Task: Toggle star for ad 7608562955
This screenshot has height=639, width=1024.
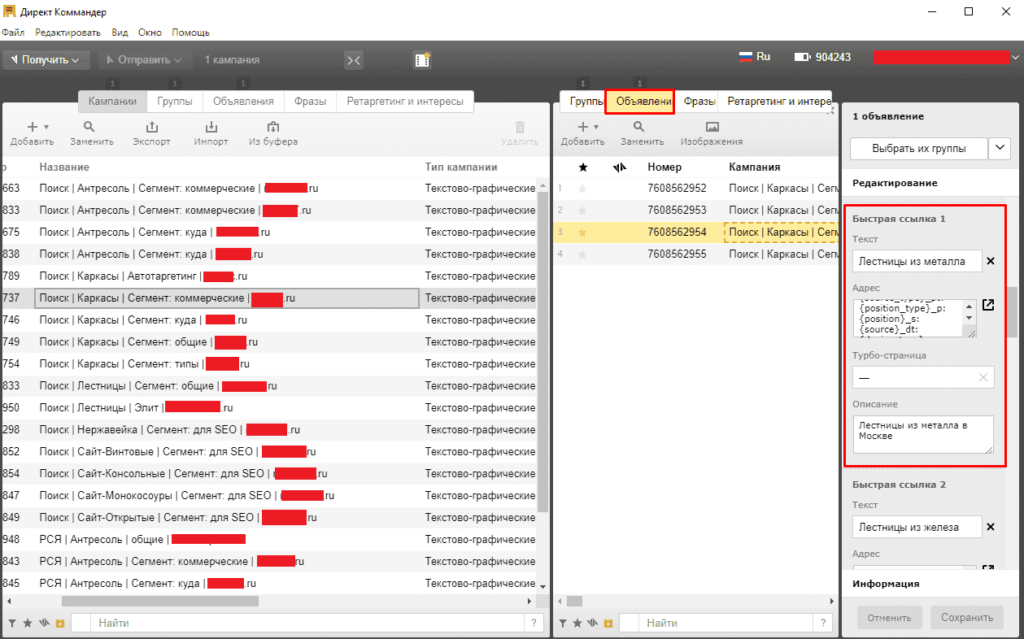Action: click(x=583, y=254)
